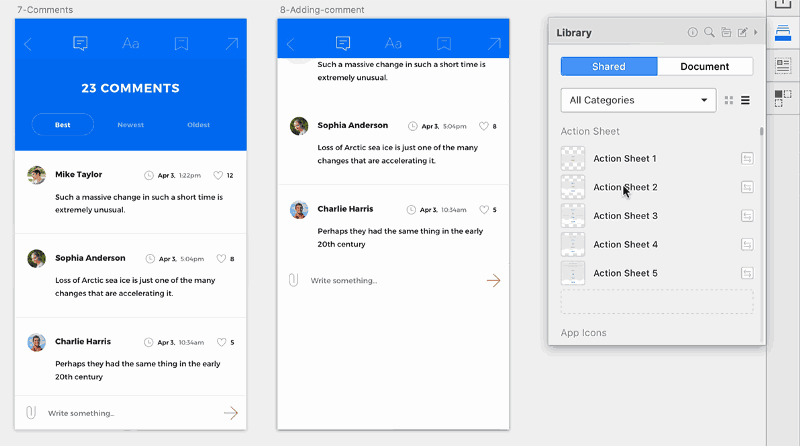The height and width of the screenshot is (446, 800).
Task: Open the Library search icon
Action: click(709, 32)
